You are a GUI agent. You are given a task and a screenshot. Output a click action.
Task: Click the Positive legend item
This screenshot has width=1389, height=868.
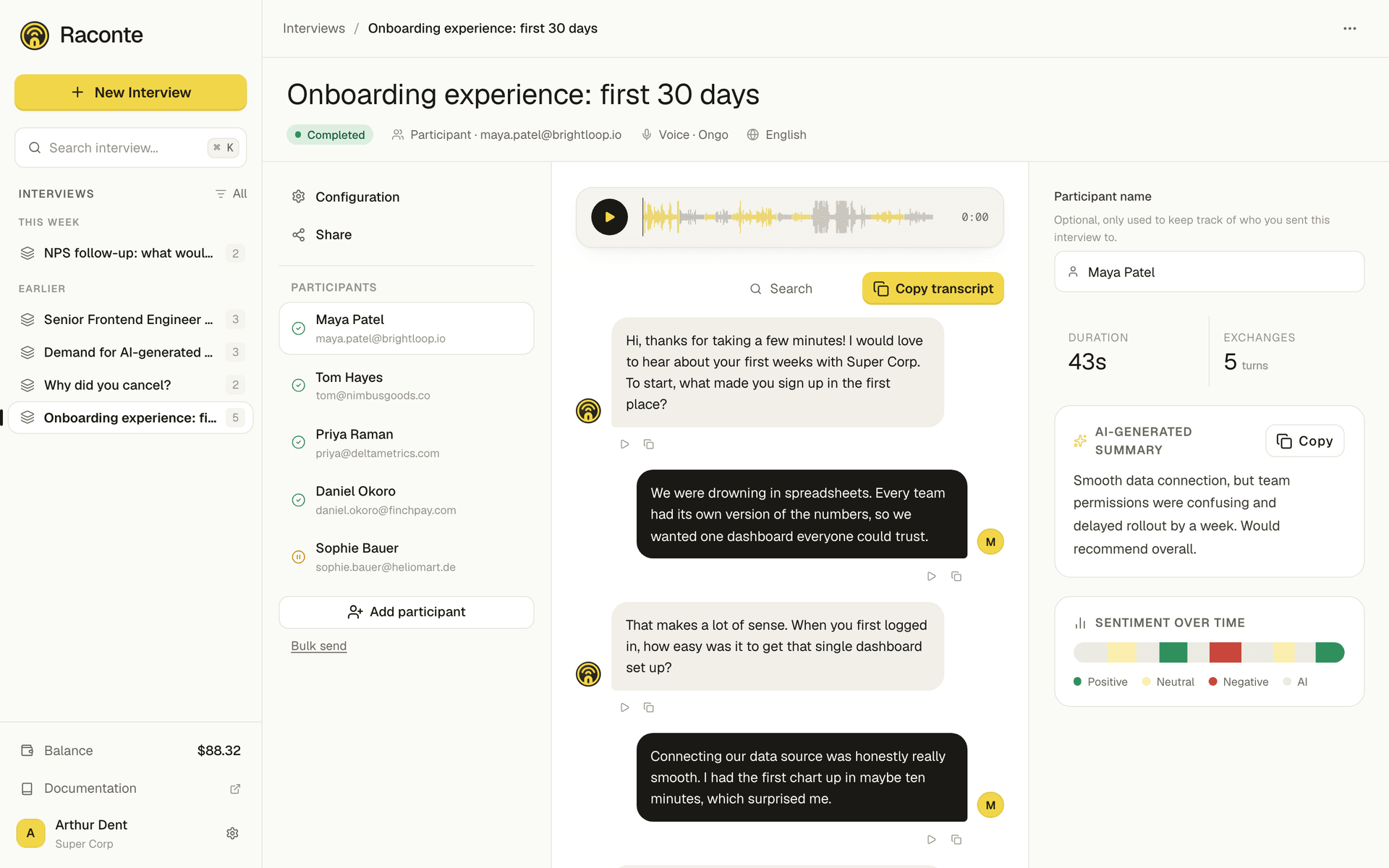[x=1100, y=682]
